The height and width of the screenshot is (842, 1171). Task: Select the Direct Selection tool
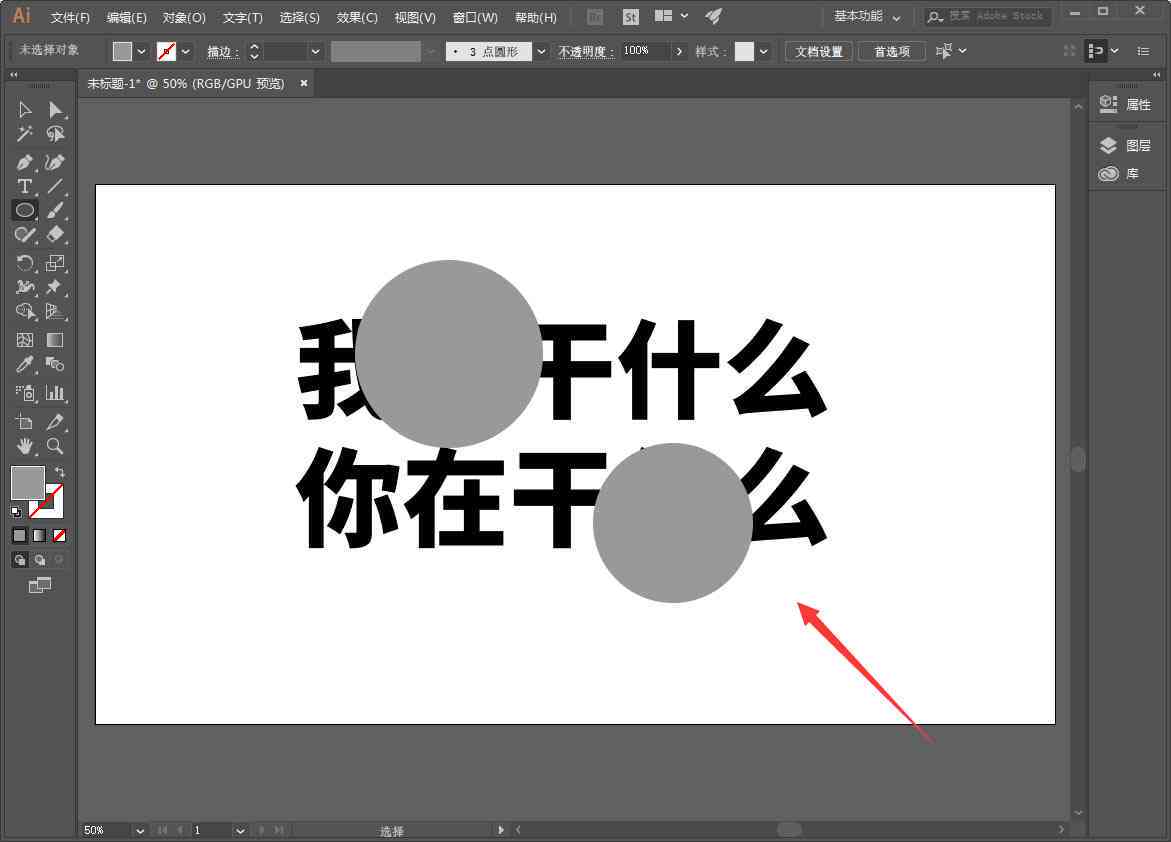coord(55,110)
